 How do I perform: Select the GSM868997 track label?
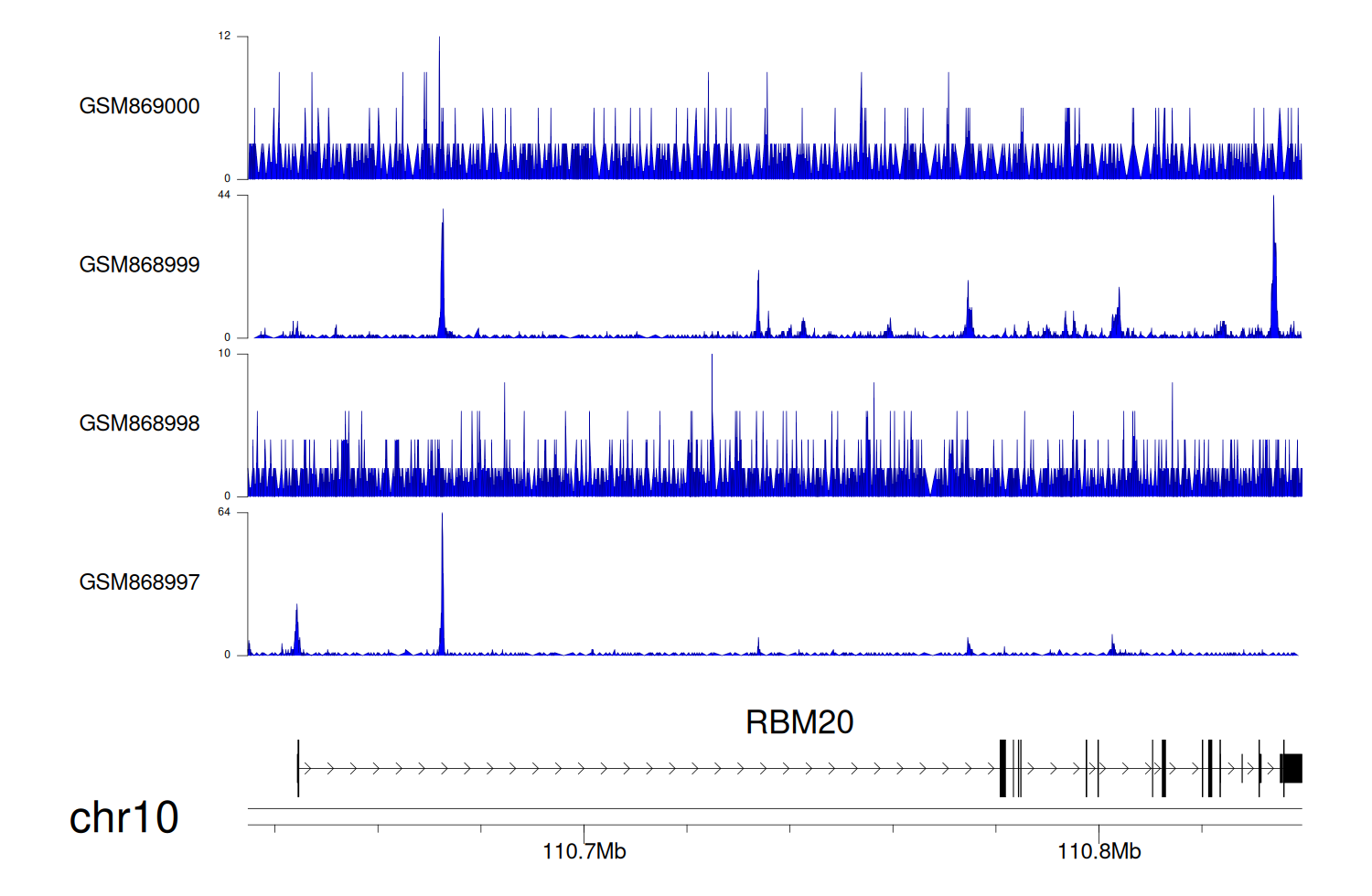point(139,582)
